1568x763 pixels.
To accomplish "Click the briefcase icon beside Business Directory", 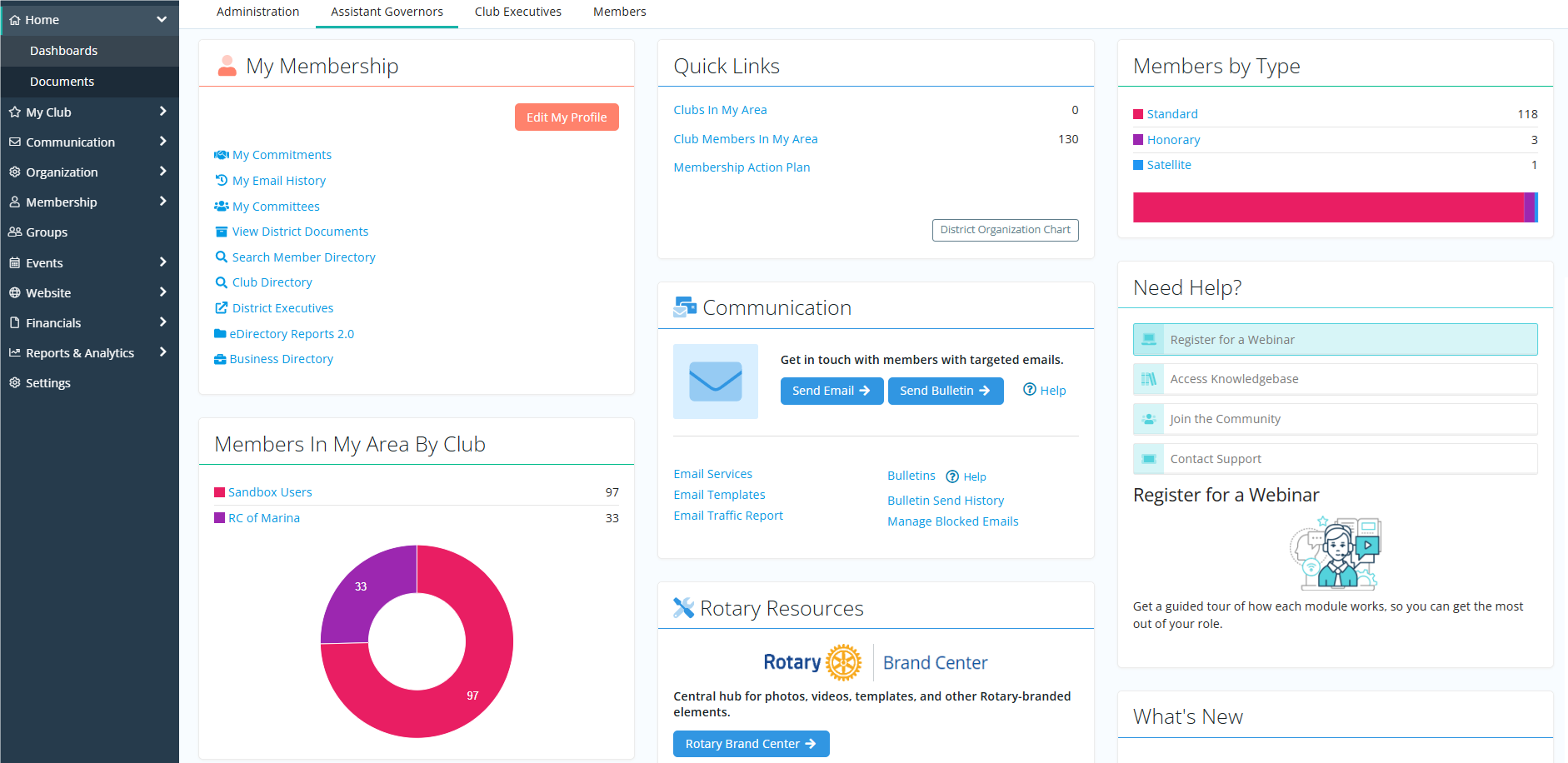I will (x=220, y=359).
